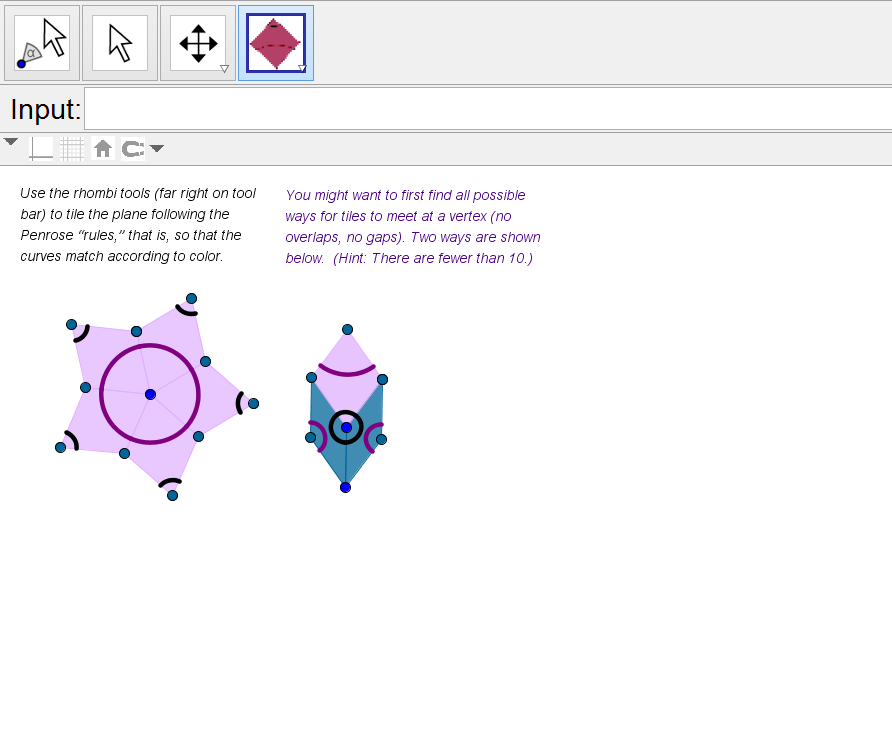
Task: Select the red rhombus Penrose tile tool
Action: point(275,43)
